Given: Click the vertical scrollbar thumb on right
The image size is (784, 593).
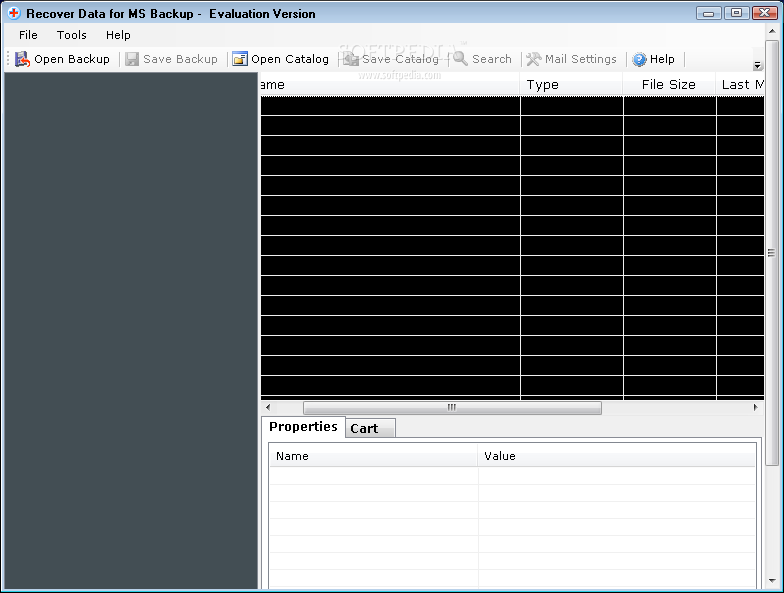Looking at the screenshot, I should coord(772,252).
